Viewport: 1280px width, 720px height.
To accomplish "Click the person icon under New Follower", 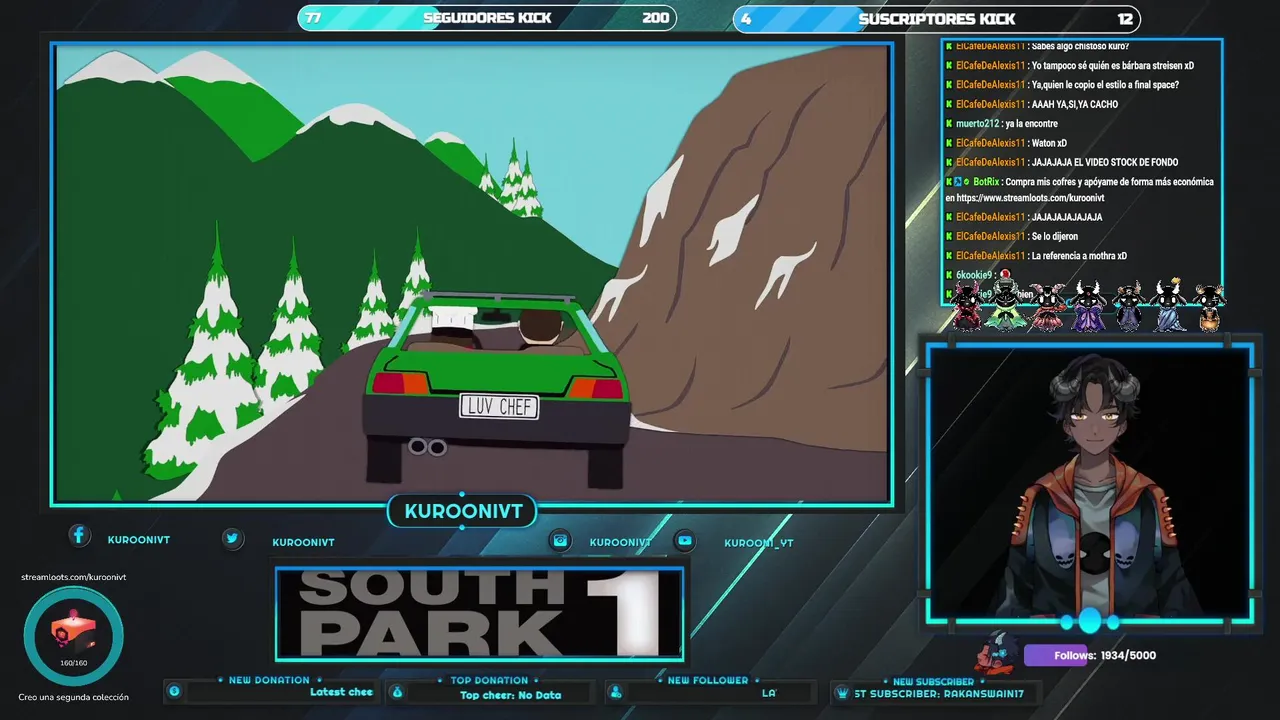I will 616,692.
